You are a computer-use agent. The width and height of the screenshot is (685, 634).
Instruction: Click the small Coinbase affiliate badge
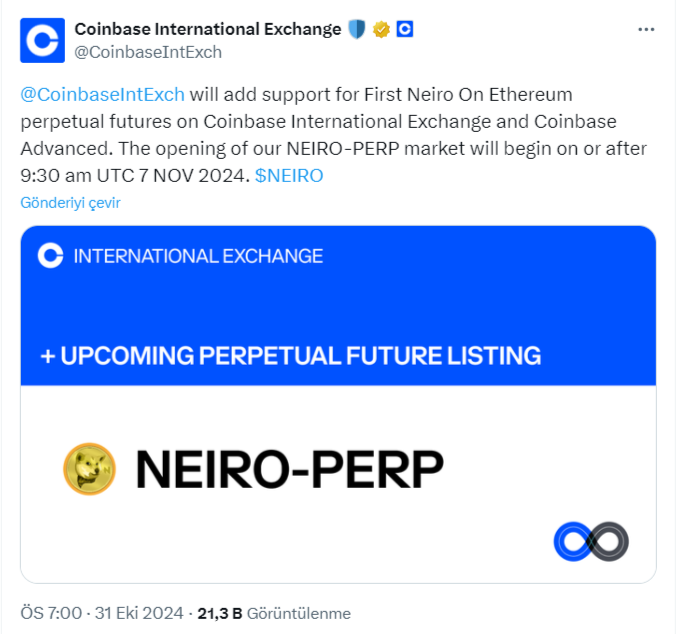click(405, 29)
